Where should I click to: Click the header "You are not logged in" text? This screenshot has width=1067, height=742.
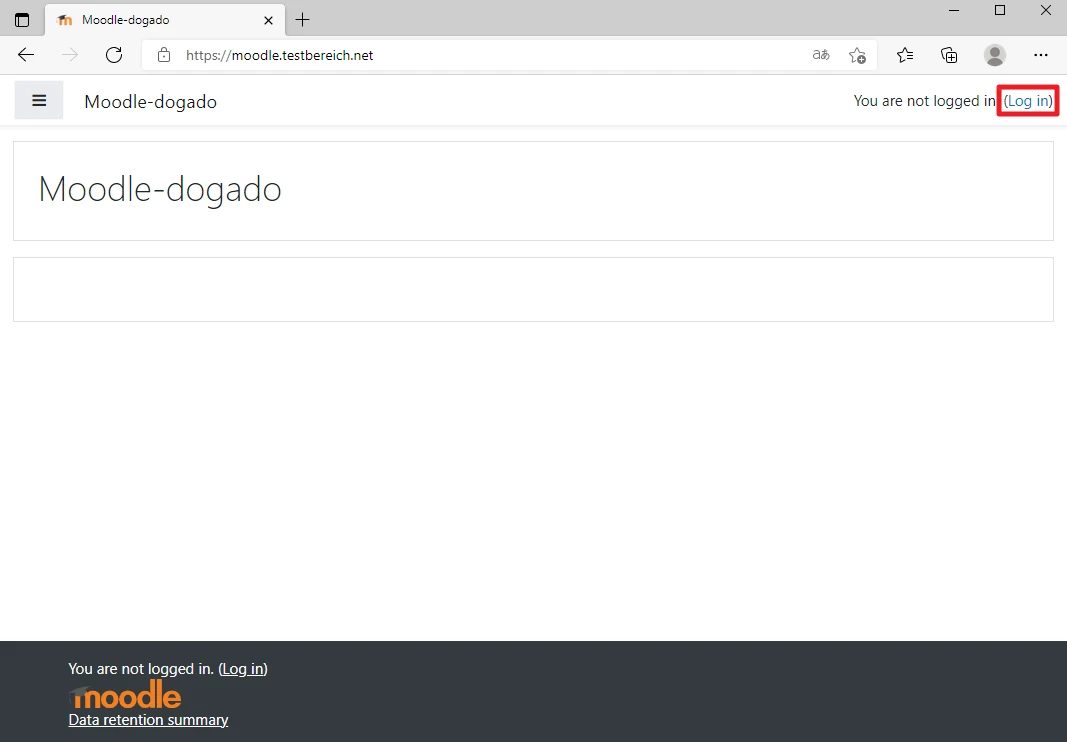coord(925,101)
